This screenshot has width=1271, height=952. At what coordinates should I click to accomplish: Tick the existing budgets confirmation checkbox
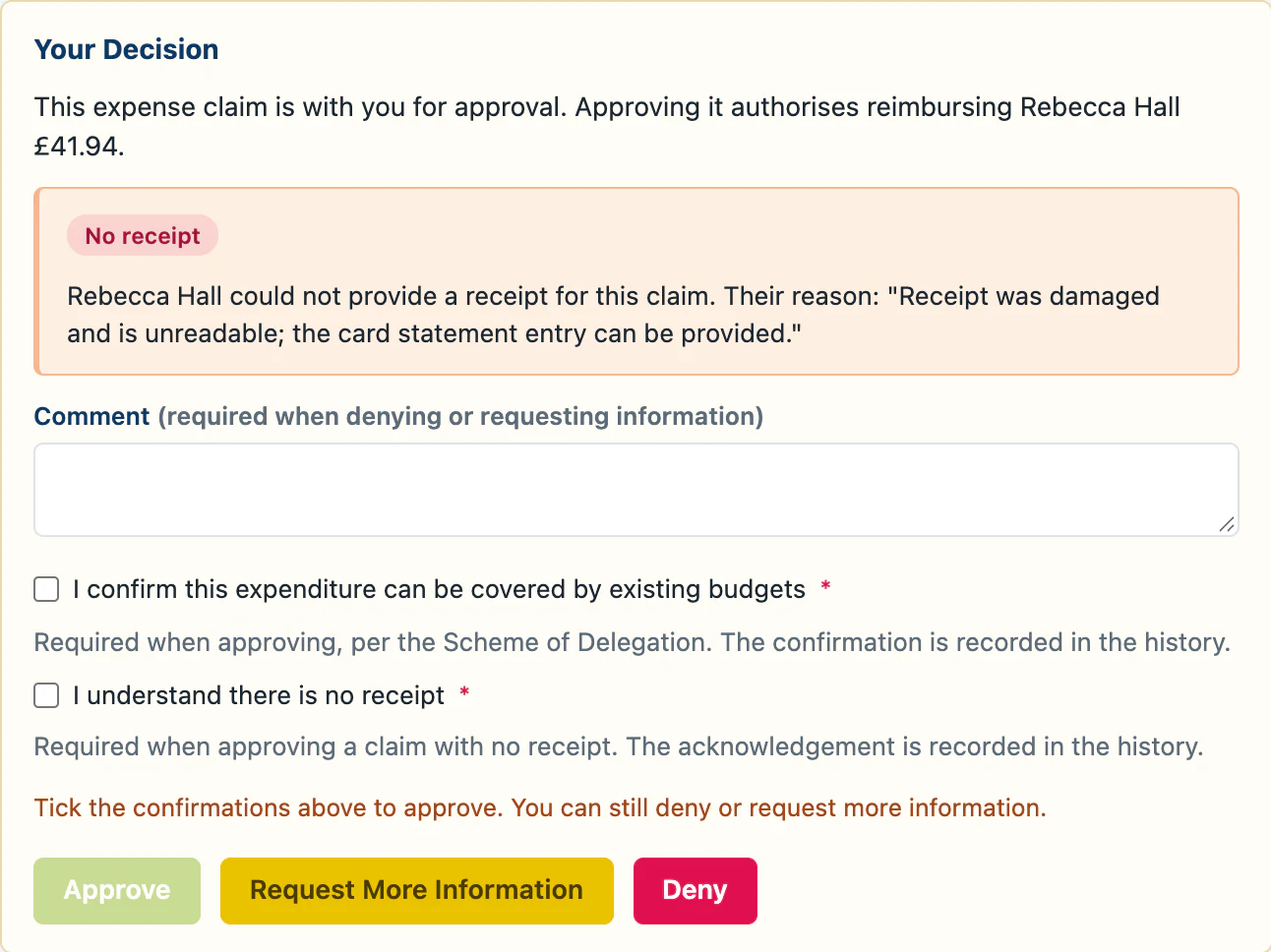pyautogui.click(x=46, y=589)
